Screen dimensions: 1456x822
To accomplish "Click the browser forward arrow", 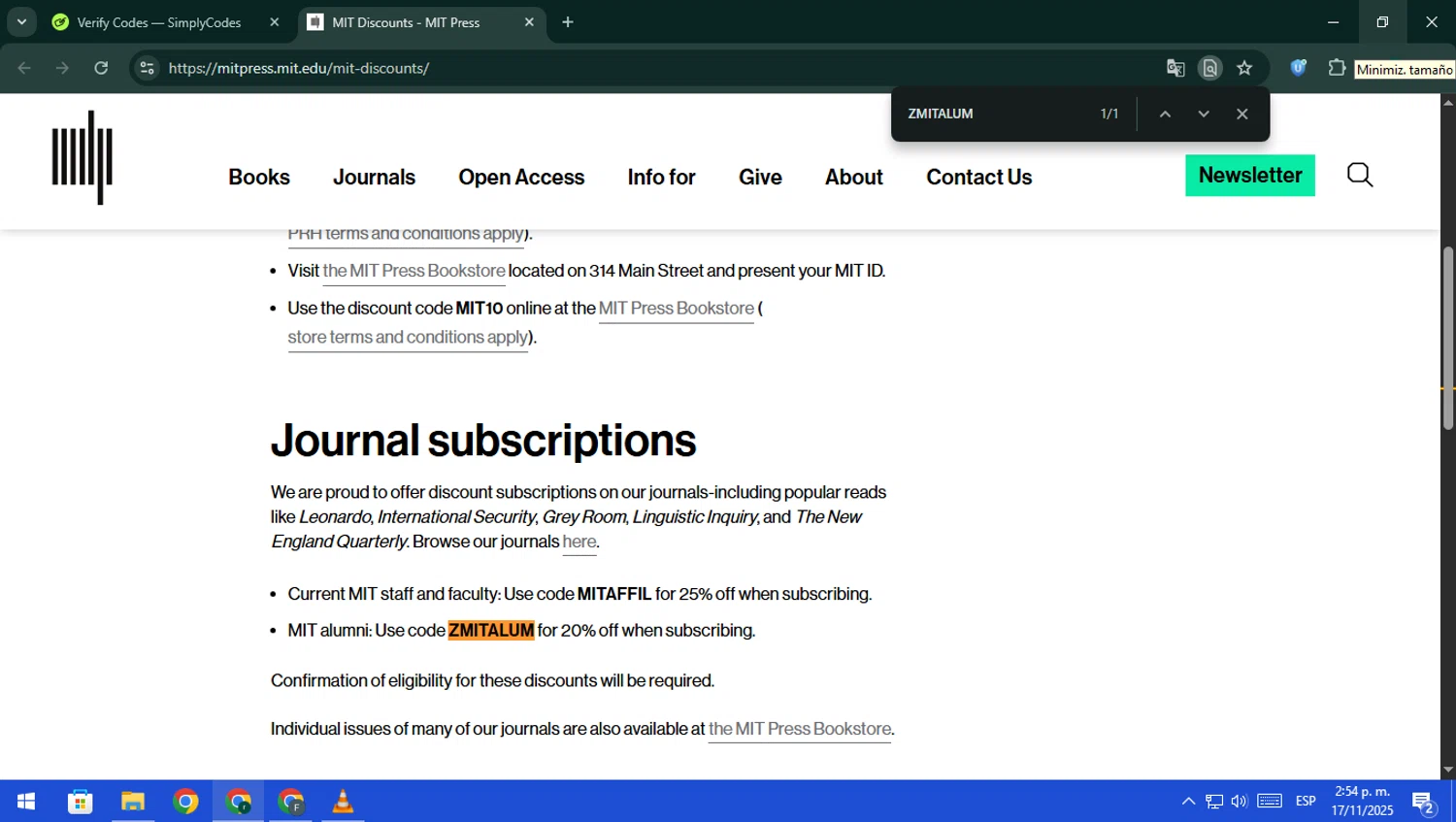I will click(x=62, y=68).
